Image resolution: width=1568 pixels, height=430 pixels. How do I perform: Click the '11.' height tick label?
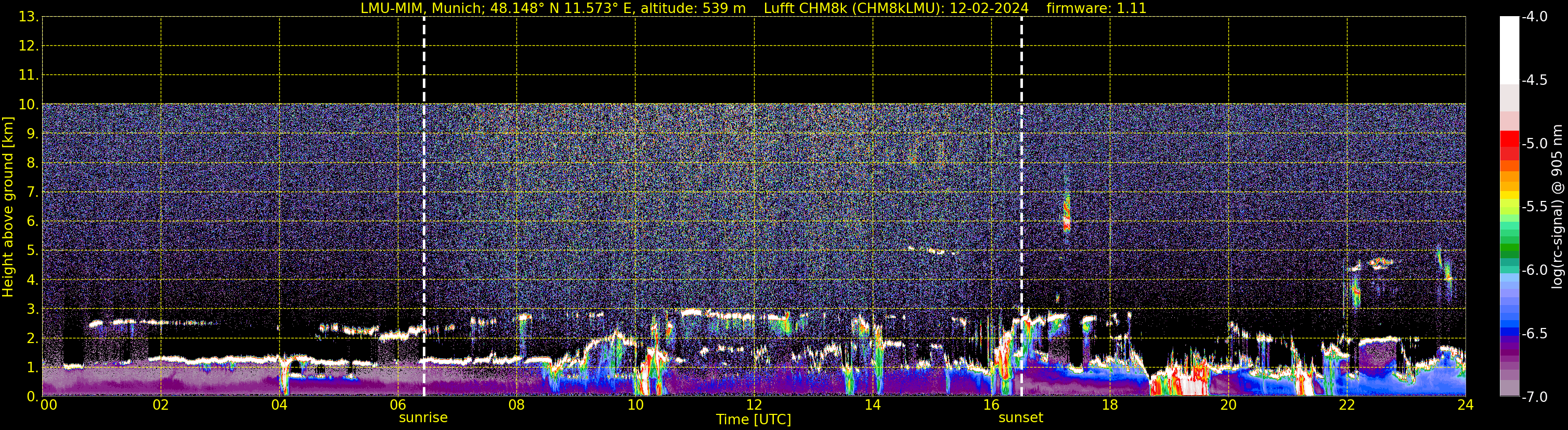[x=29, y=75]
